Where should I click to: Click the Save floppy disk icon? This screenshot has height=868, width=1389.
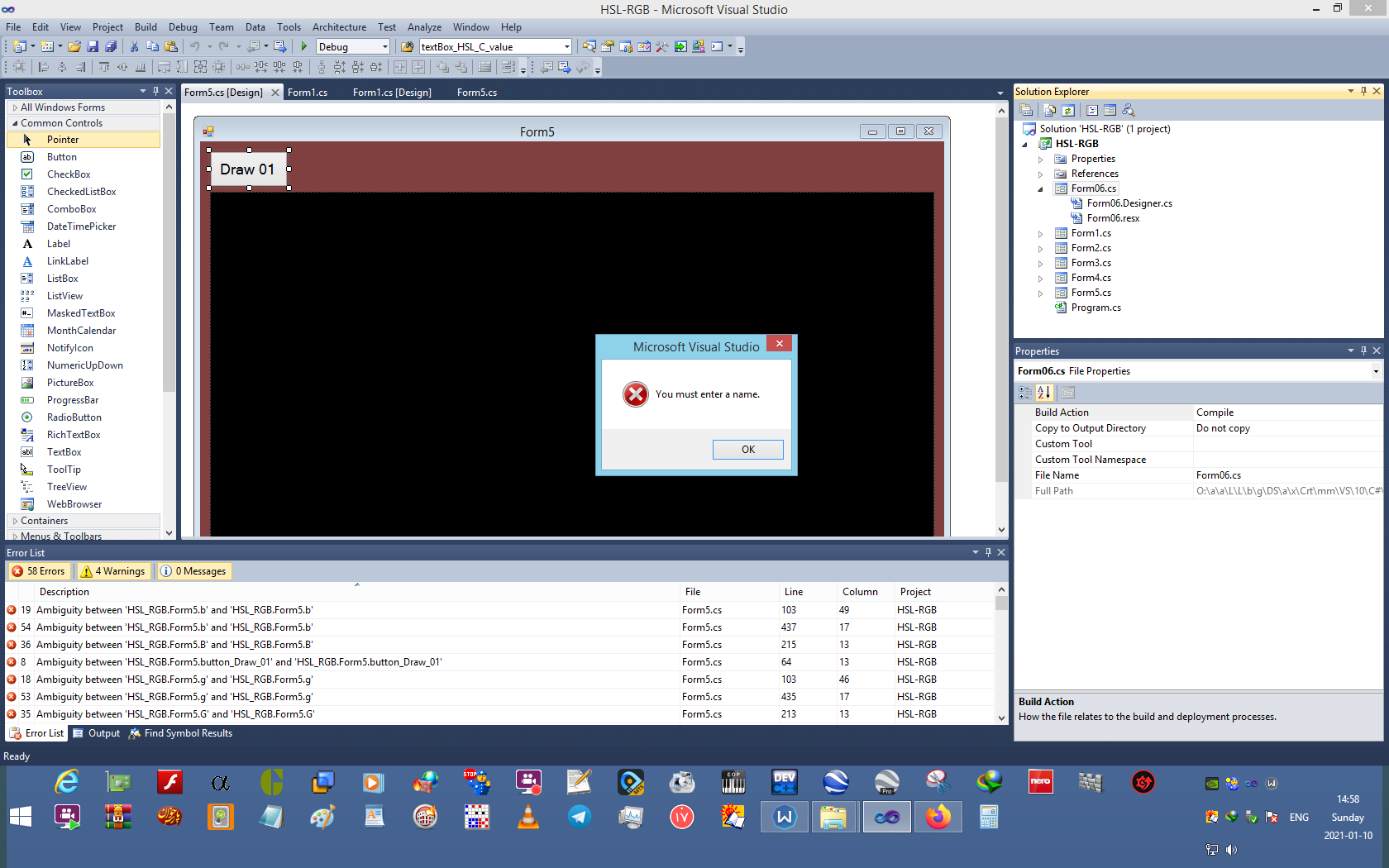93,47
